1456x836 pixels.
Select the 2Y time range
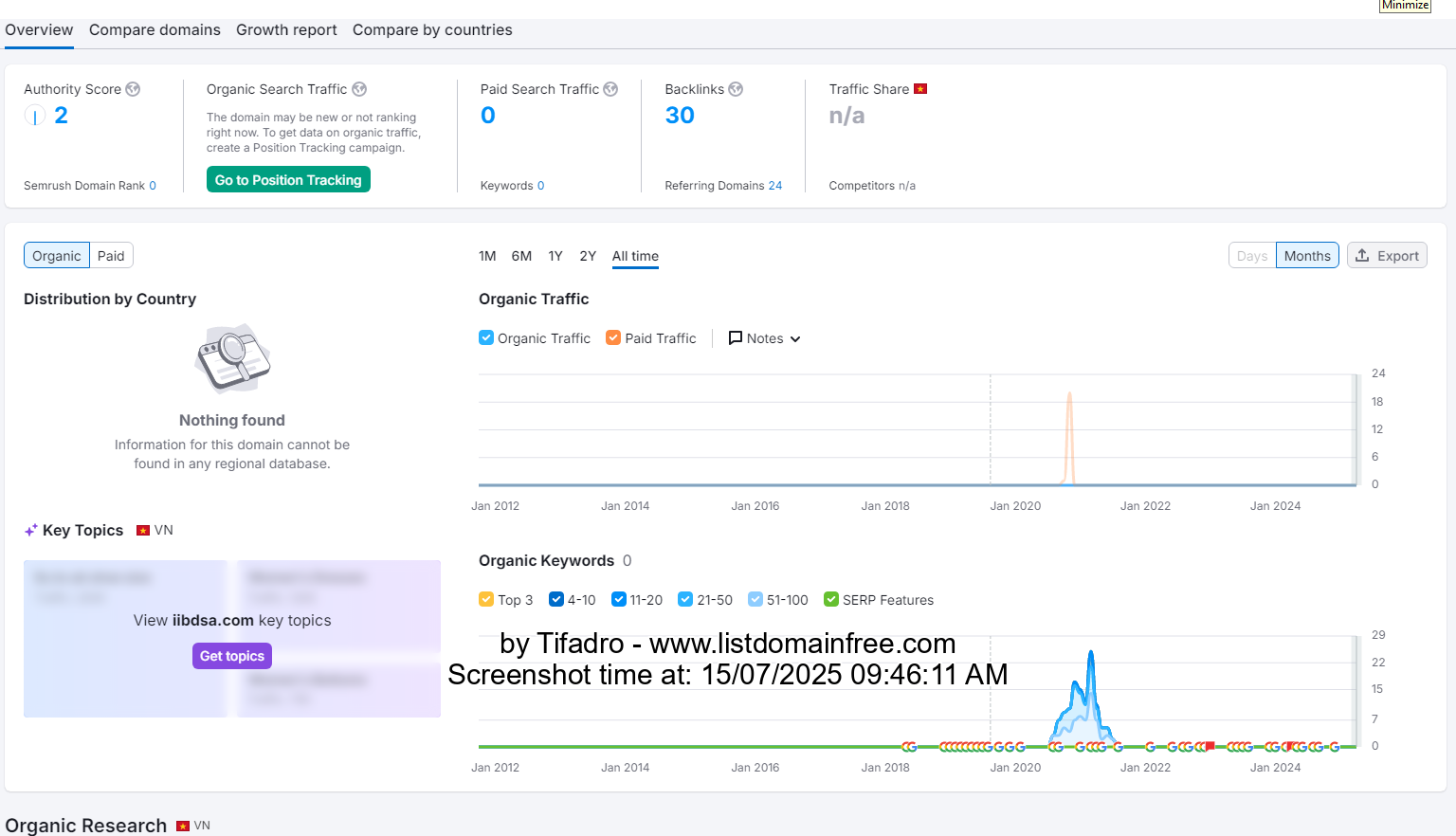point(588,256)
